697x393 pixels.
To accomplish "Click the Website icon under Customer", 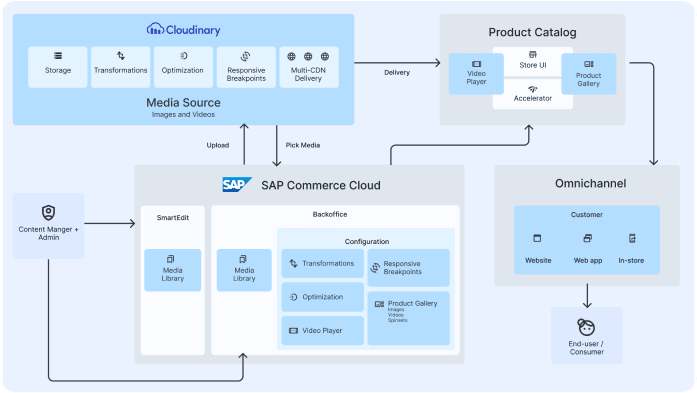I will 537,238.
